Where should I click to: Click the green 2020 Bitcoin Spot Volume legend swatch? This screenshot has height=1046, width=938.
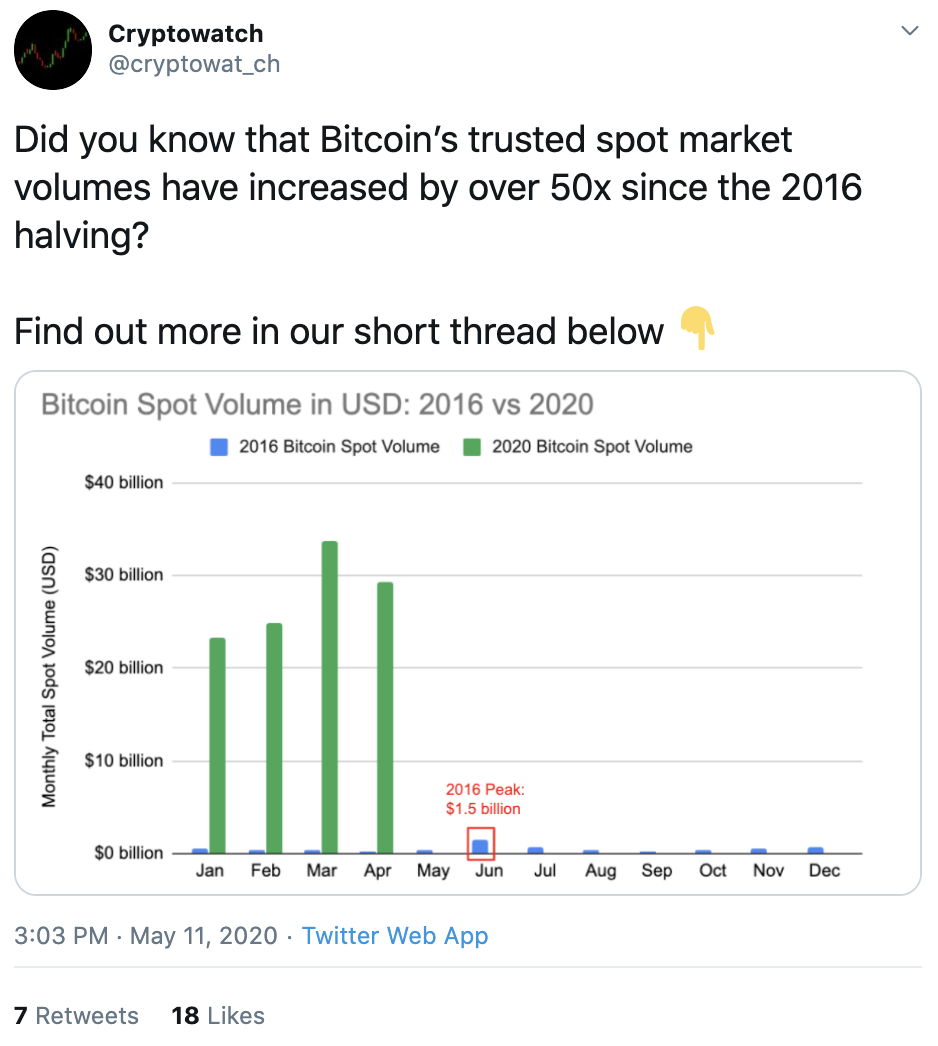tap(472, 447)
